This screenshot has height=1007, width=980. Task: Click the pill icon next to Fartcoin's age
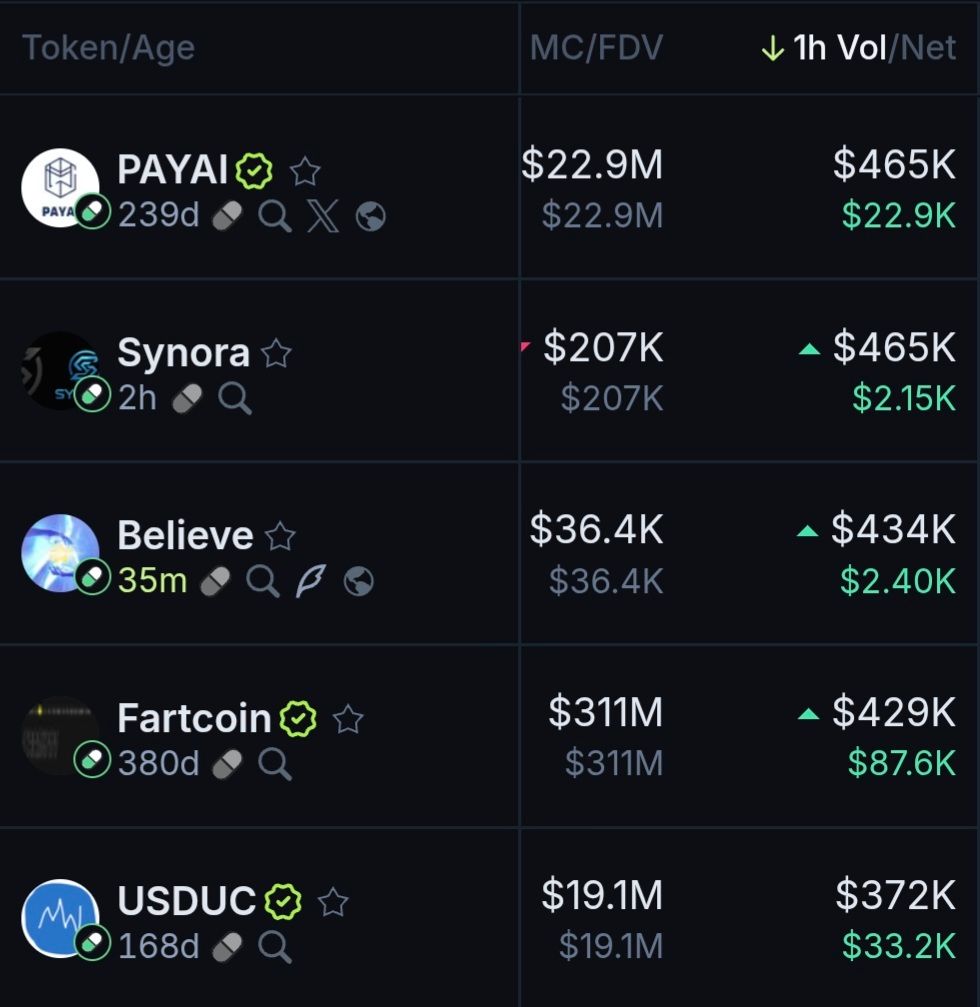tap(228, 764)
